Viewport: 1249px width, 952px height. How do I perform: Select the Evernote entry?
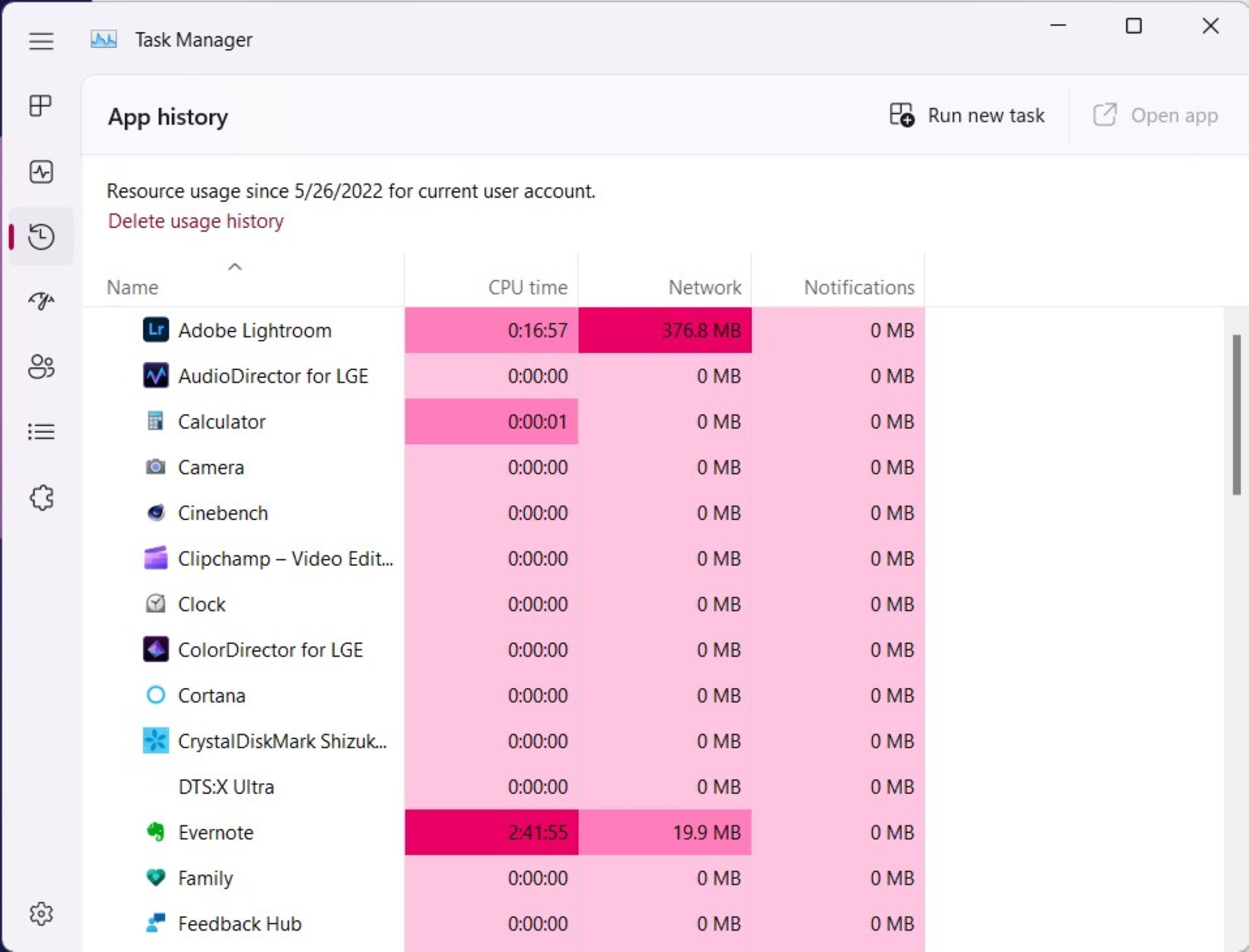click(x=216, y=832)
